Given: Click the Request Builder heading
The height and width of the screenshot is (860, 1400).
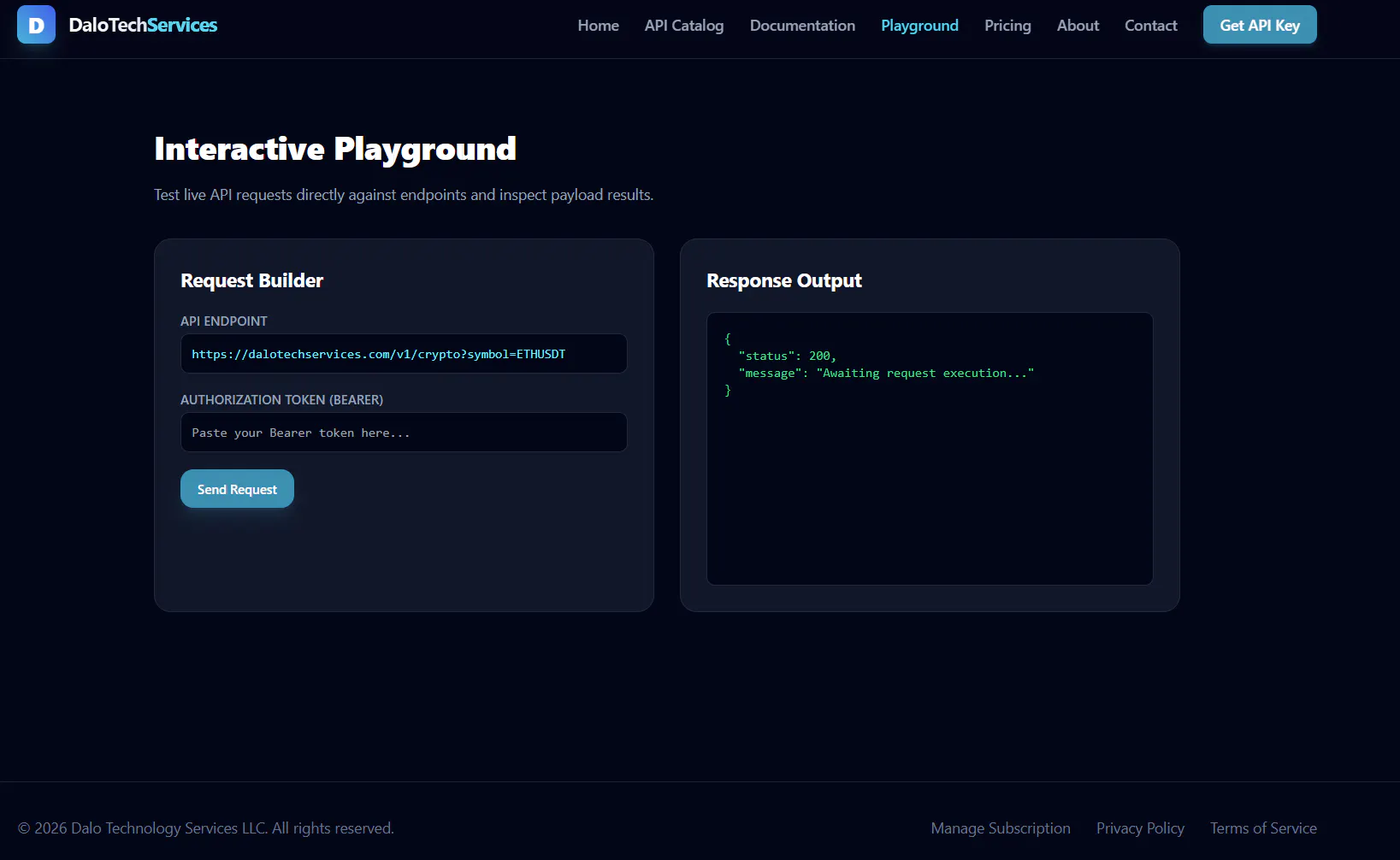Looking at the screenshot, I should [x=252, y=280].
